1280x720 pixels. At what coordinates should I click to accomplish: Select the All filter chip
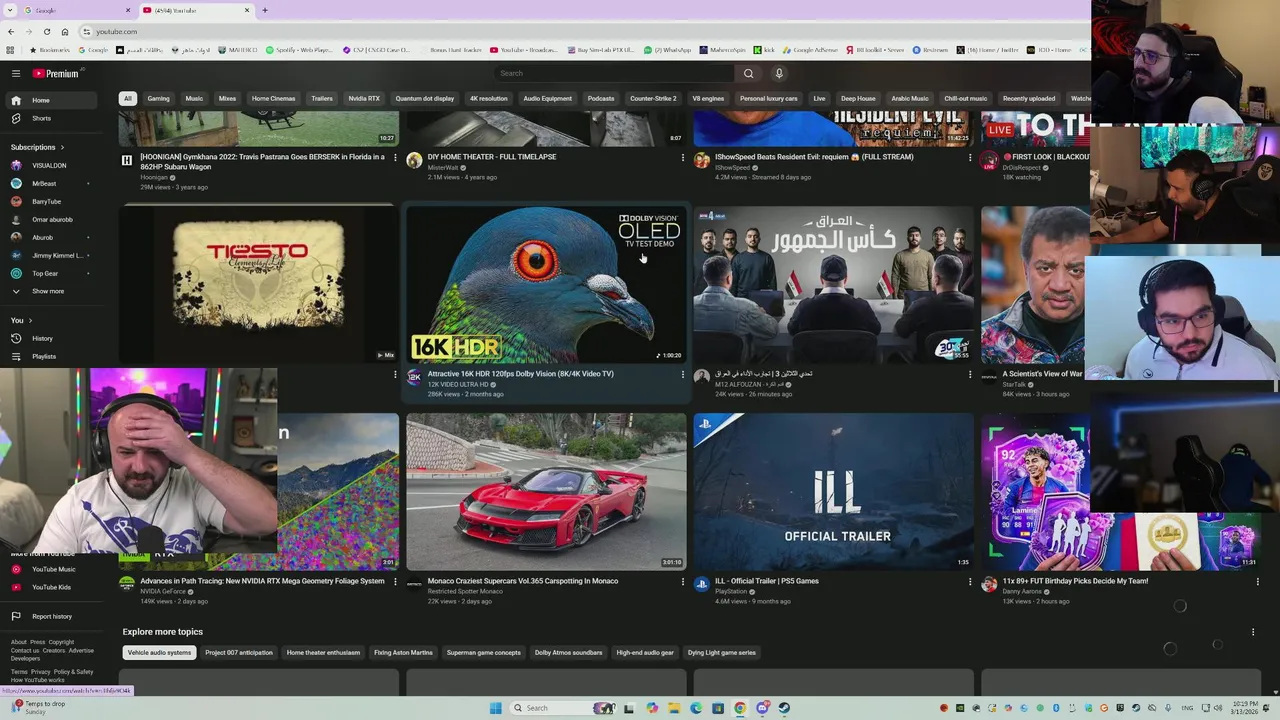click(127, 98)
